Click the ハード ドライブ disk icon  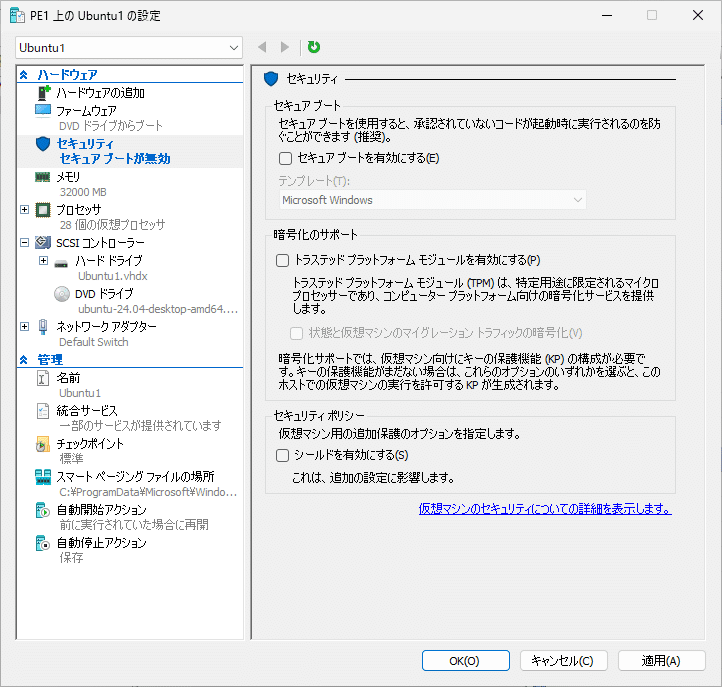61,264
